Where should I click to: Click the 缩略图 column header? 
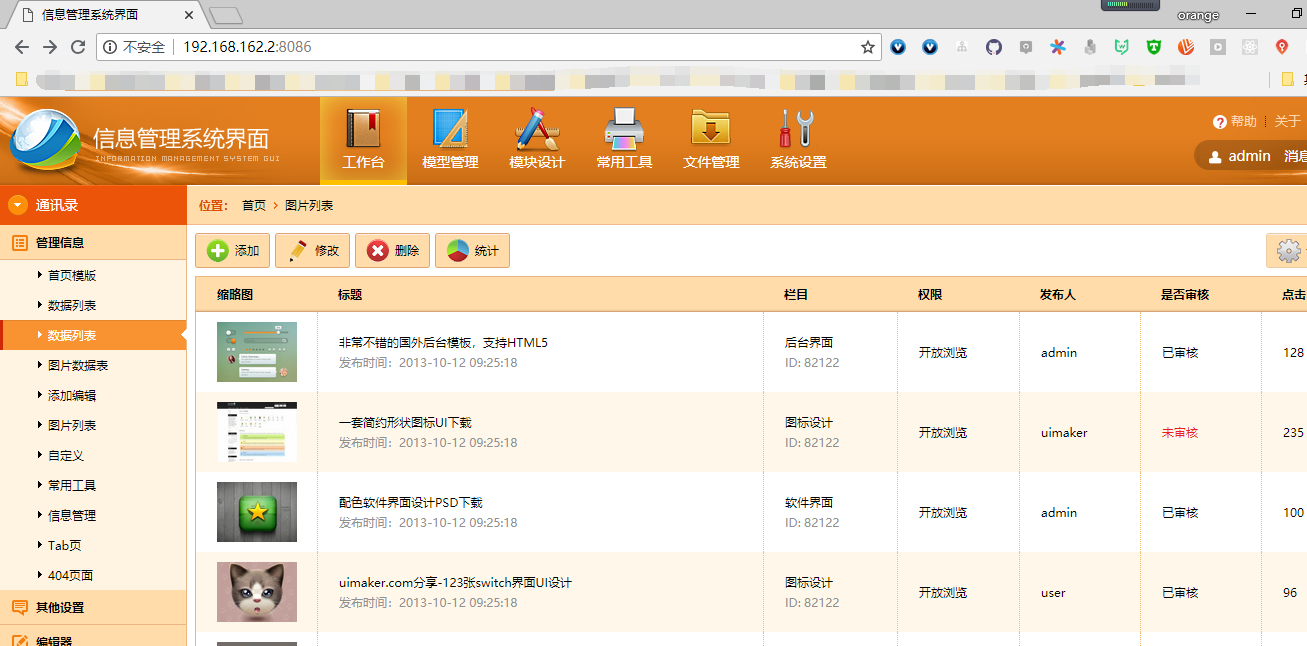point(235,294)
